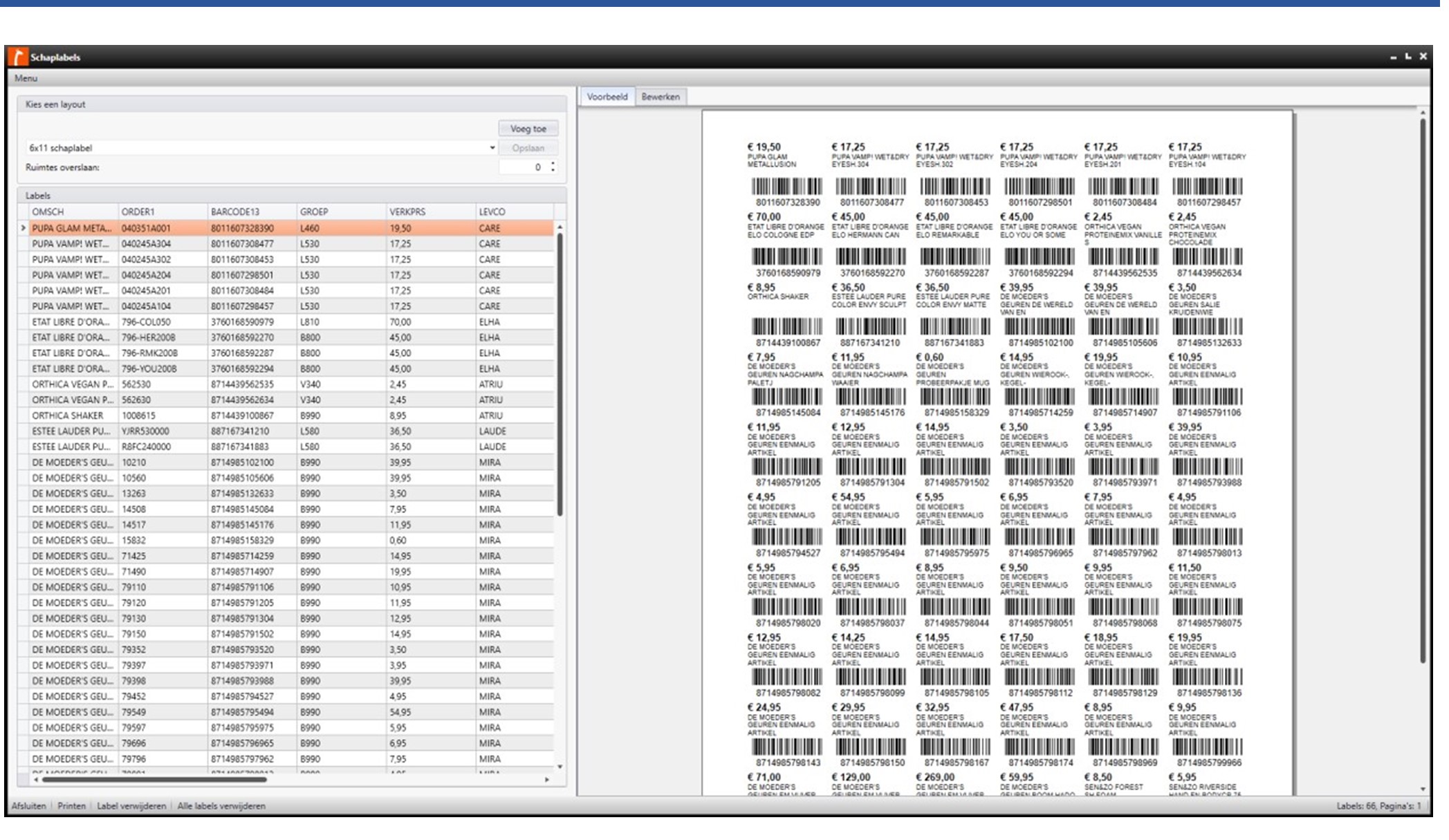This screenshot has height=840, width=1449.
Task: Sort by the LEVCO column header
Action: [x=515, y=212]
